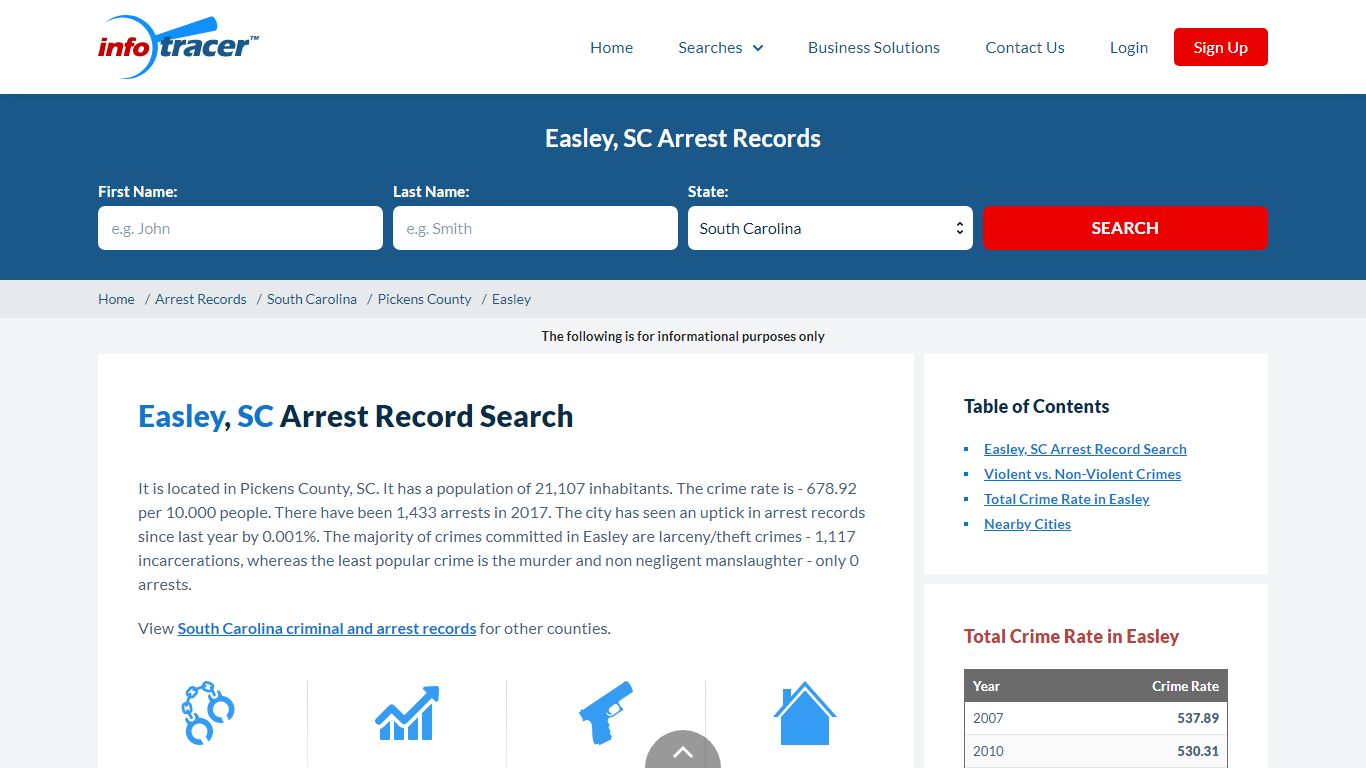Image resolution: width=1366 pixels, height=768 pixels.
Task: Open Business Solutions page
Action: [x=874, y=47]
